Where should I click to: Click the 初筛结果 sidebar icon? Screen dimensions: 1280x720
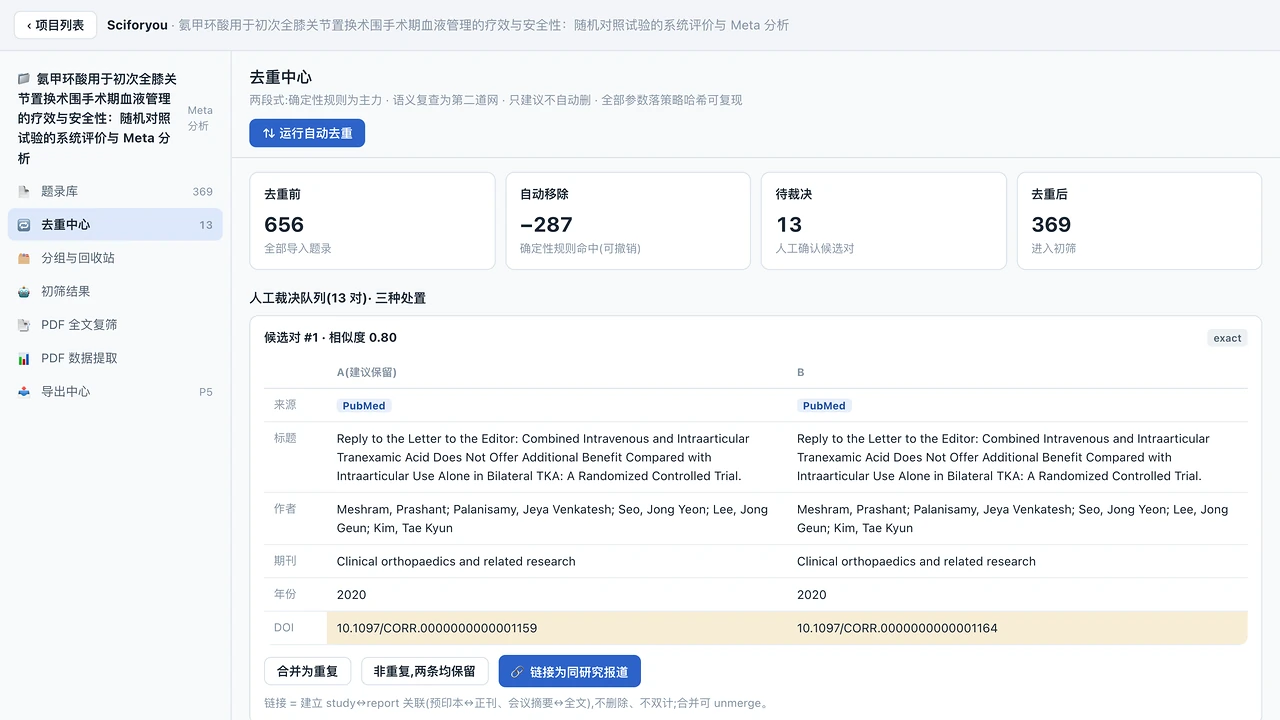(x=24, y=291)
